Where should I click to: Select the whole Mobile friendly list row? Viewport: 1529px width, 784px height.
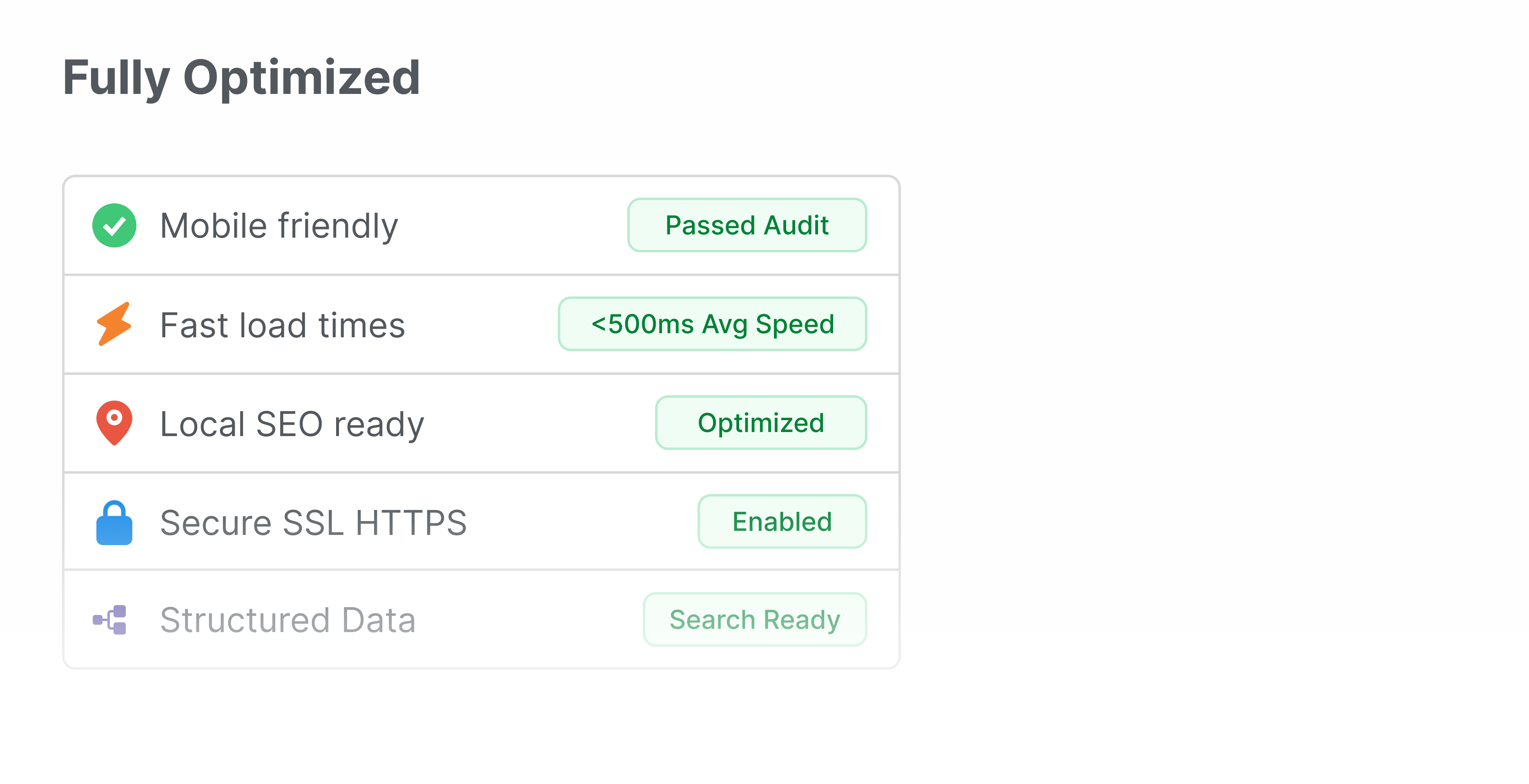tap(510, 226)
